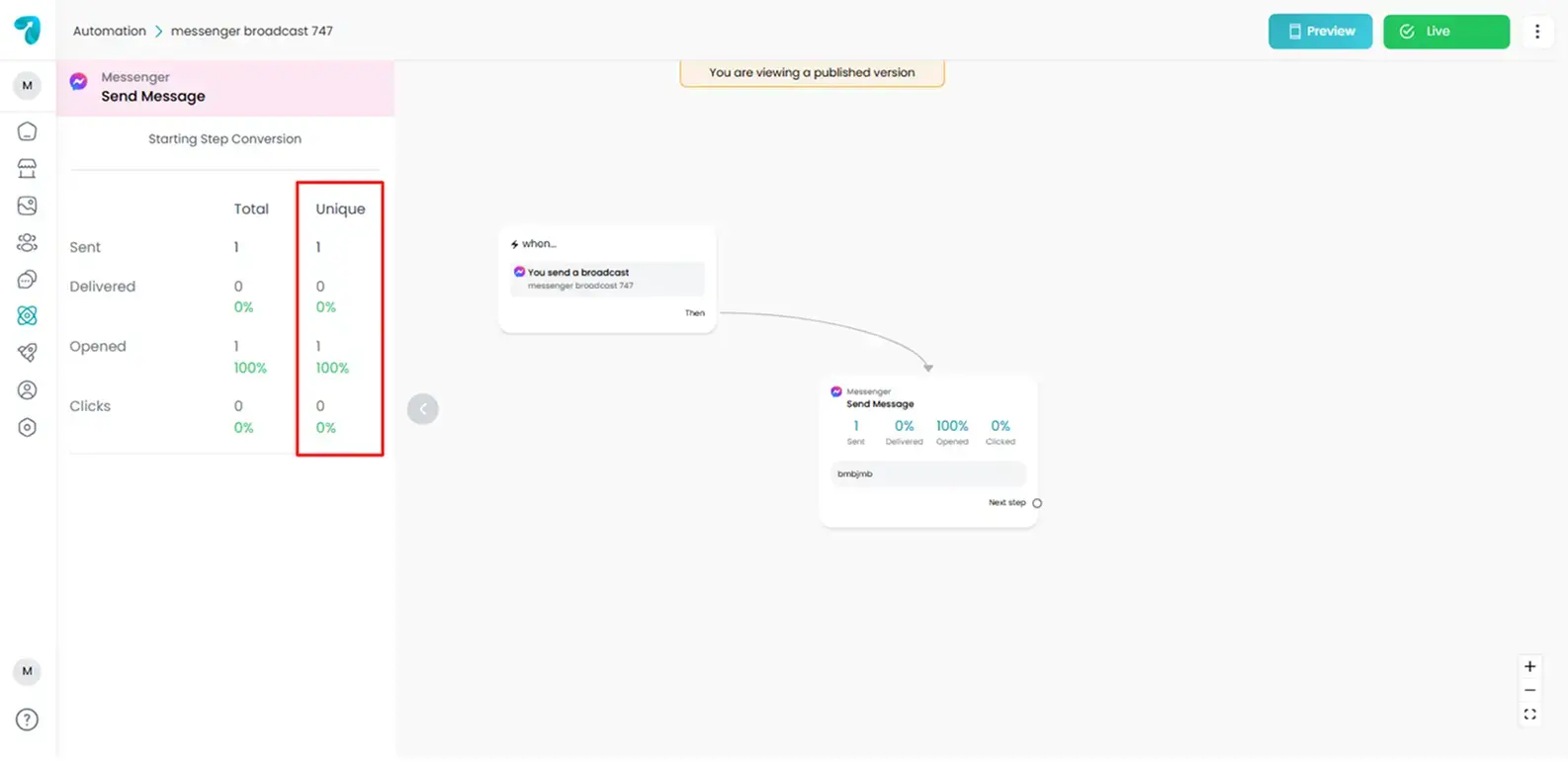This screenshot has height=763, width=1568.
Task: Open the storefront icon in the sidebar
Action: 28,169
